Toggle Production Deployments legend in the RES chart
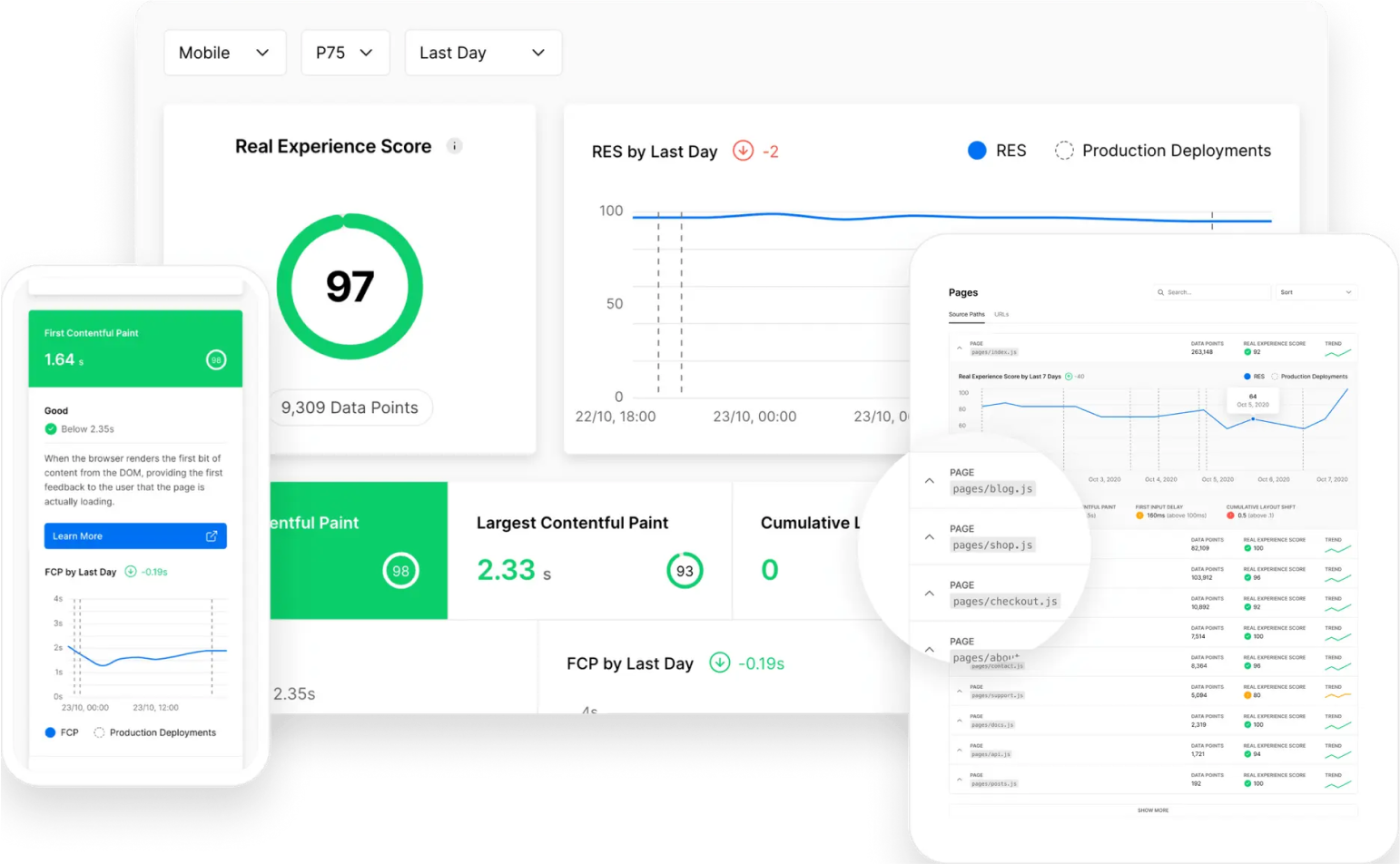 pos(1163,151)
